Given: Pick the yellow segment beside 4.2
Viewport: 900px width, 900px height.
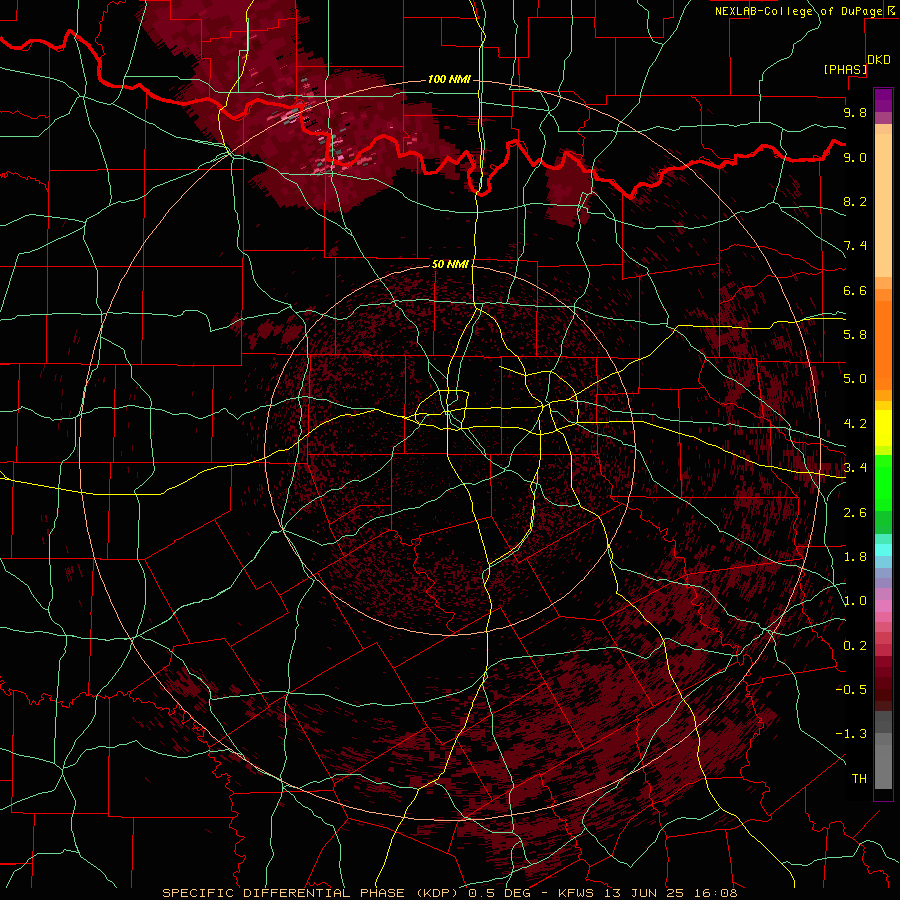Looking at the screenshot, I should click(x=883, y=428).
